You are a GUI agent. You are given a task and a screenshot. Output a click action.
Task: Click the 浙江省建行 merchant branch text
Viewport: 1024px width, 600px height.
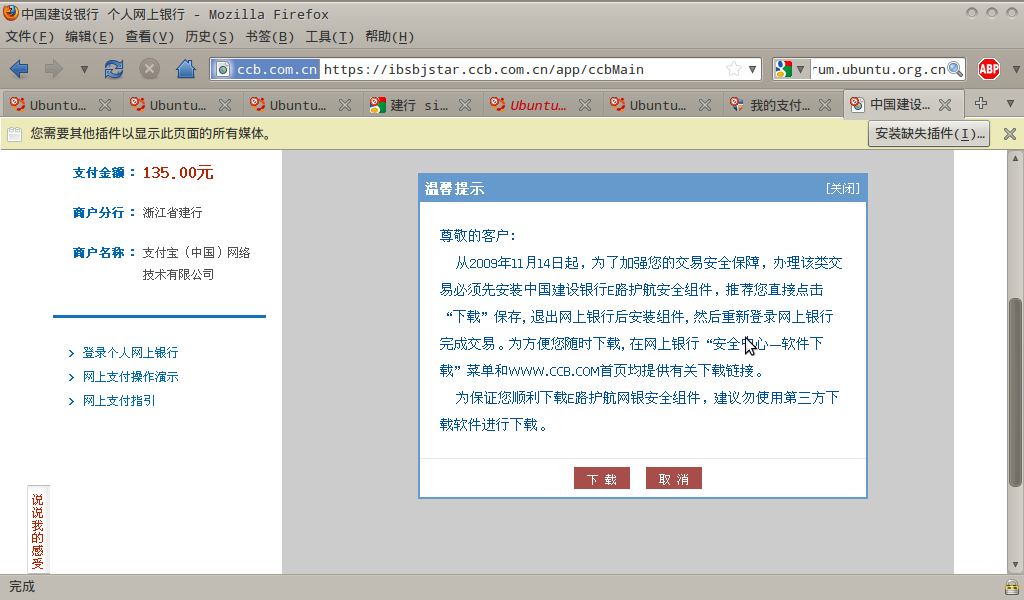point(172,213)
